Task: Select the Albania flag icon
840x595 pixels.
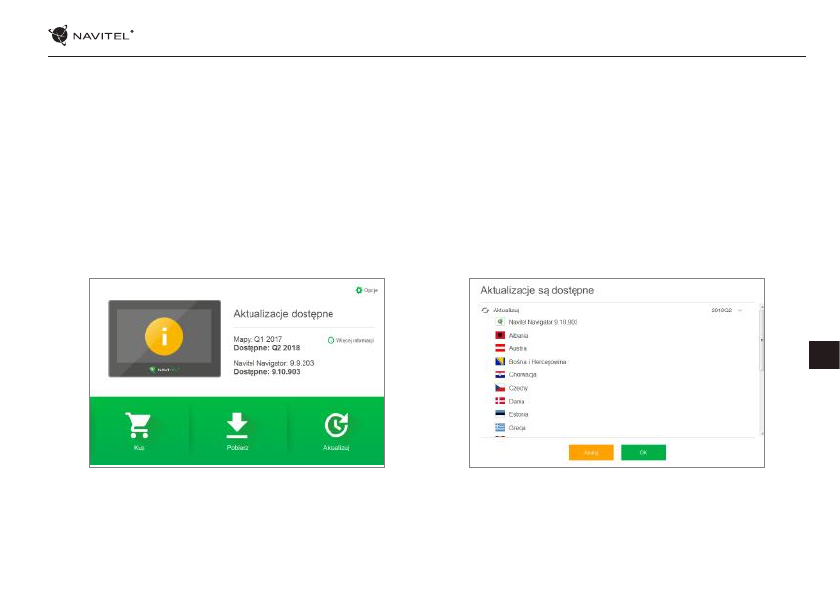Action: tap(500, 335)
